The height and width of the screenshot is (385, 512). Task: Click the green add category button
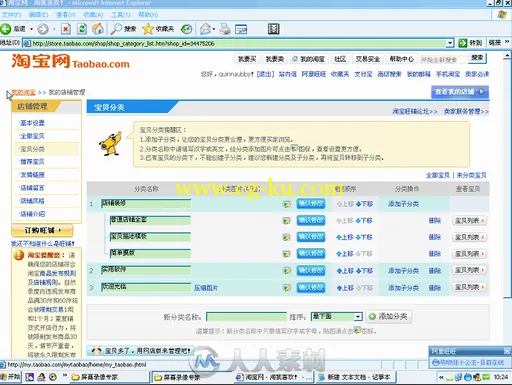coord(389,316)
